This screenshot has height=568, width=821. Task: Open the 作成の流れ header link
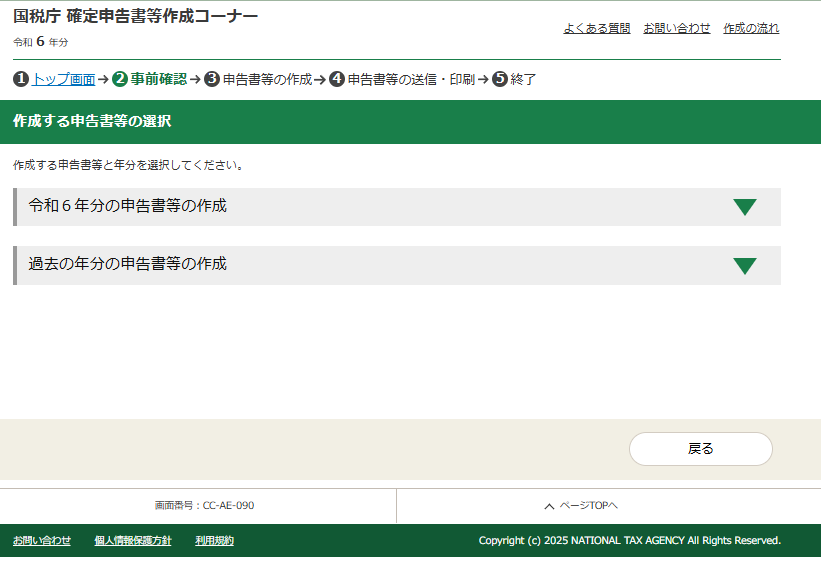pyautogui.click(x=751, y=28)
